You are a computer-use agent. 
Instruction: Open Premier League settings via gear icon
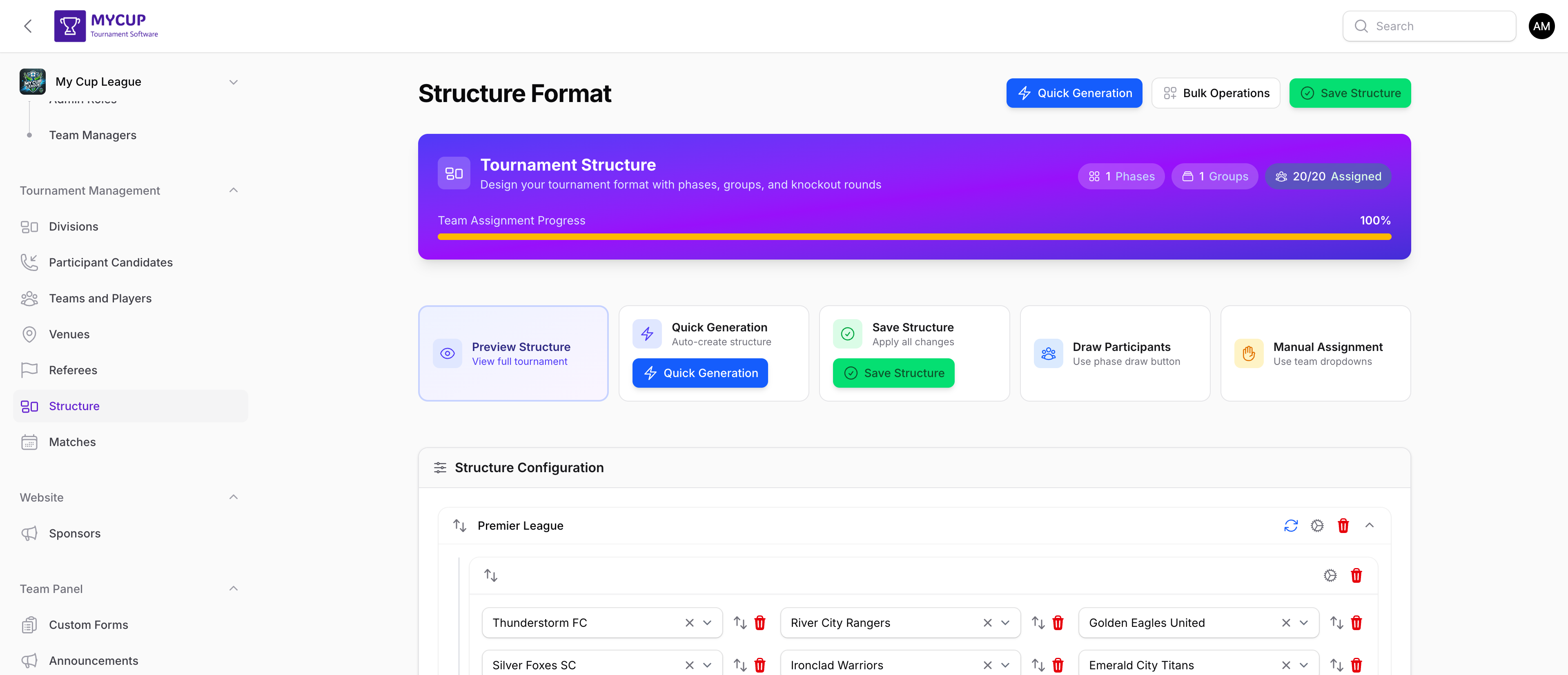[1318, 525]
